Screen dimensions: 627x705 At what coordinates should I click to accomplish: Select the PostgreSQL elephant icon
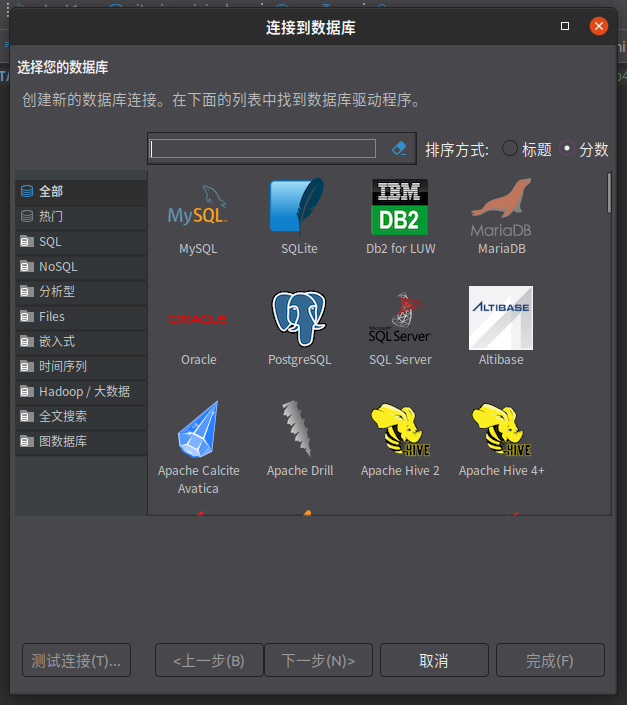tap(299, 327)
